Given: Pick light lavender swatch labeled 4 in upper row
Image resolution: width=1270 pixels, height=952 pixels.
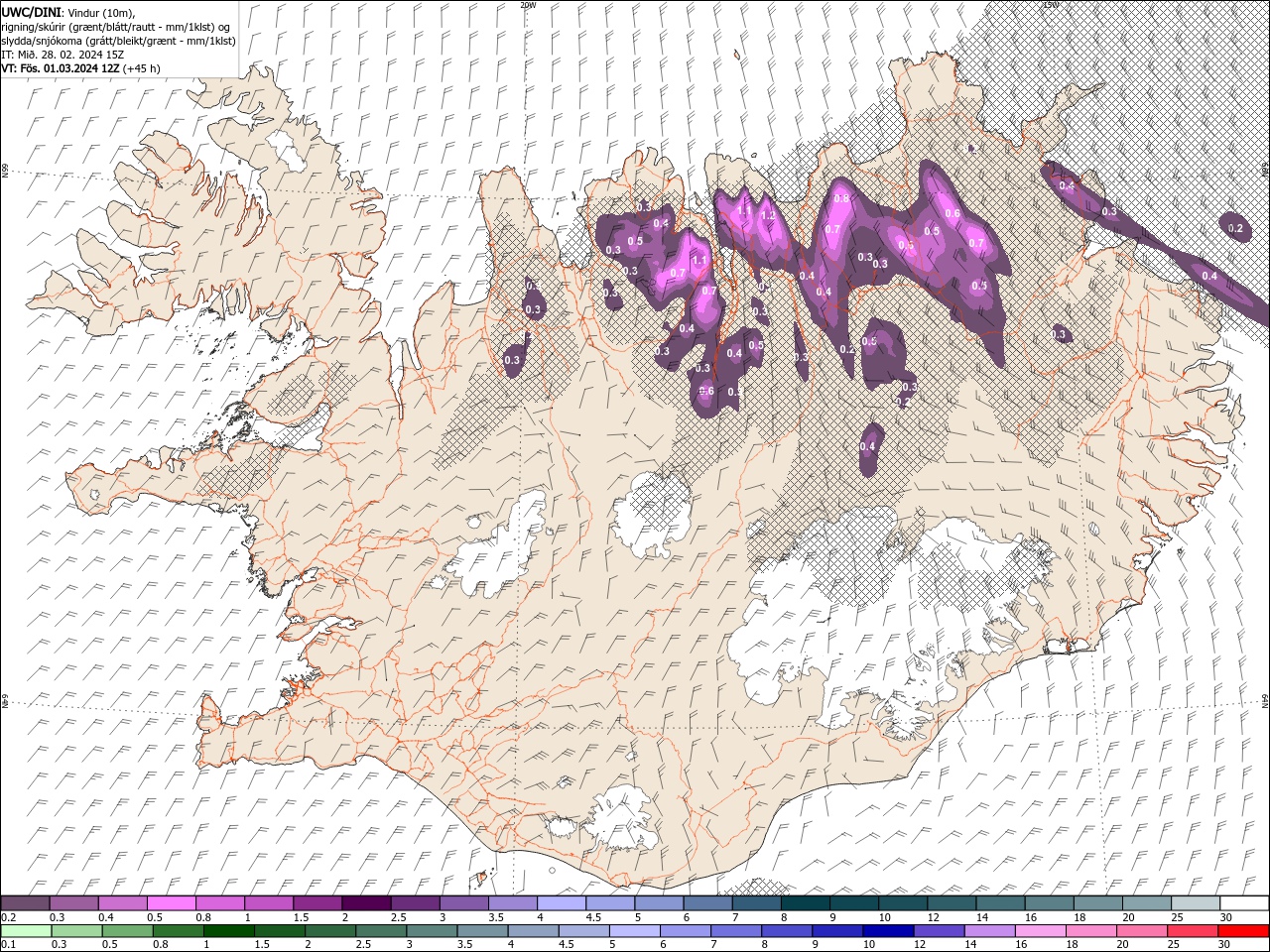Looking at the screenshot, I should [561, 903].
